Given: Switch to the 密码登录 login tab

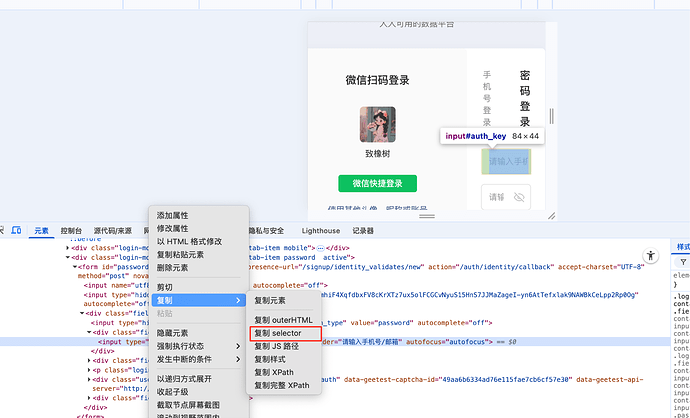Looking at the screenshot, I should pos(525,99).
